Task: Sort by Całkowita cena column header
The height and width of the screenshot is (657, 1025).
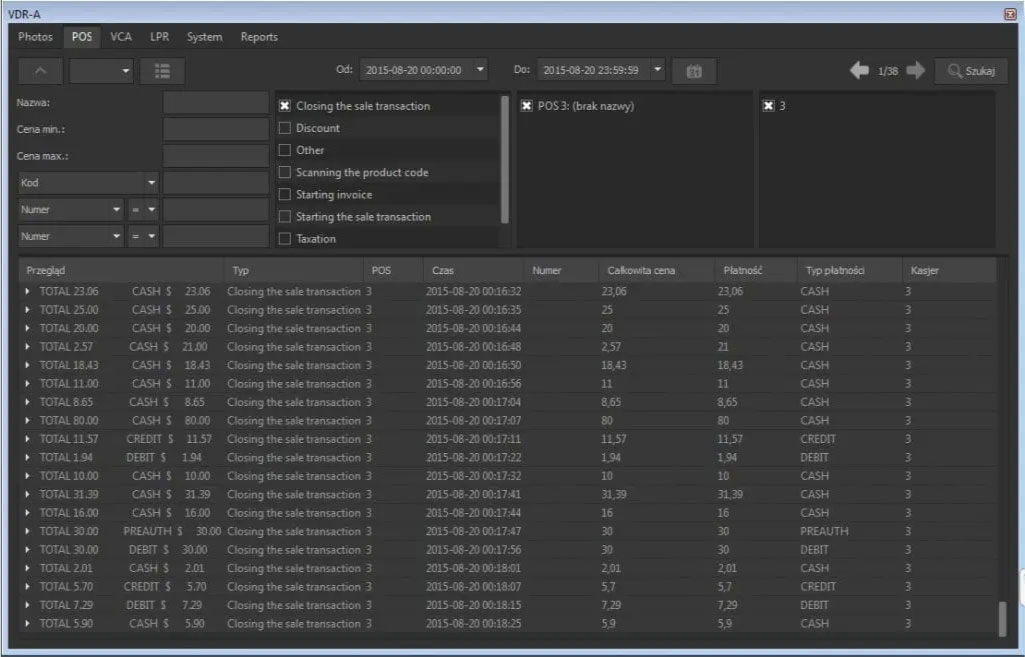Action: point(640,271)
